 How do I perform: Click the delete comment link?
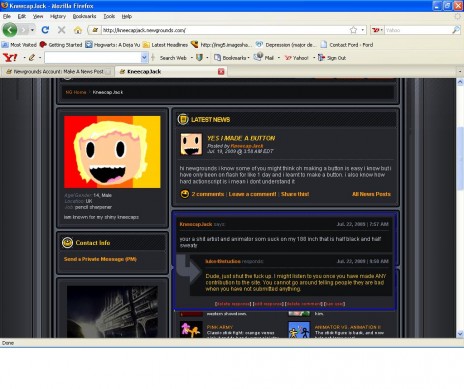304,304
